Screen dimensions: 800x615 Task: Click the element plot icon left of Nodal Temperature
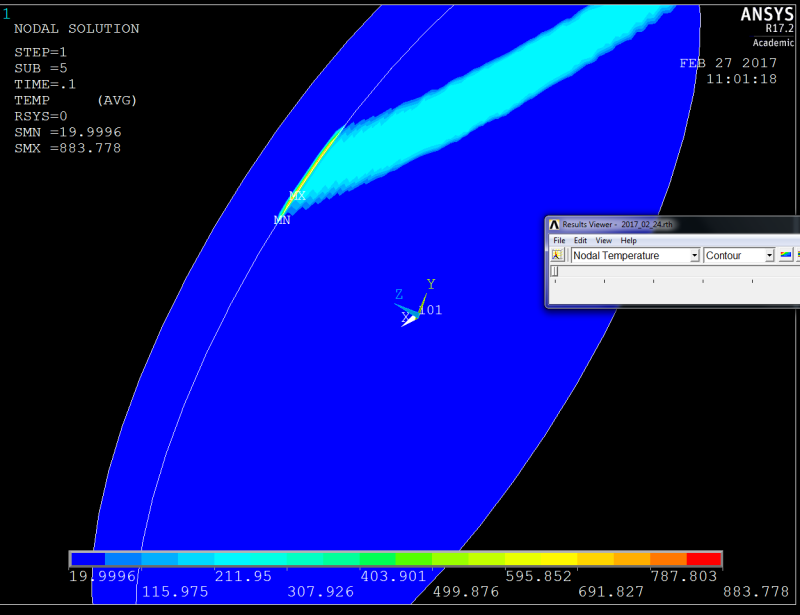557,255
